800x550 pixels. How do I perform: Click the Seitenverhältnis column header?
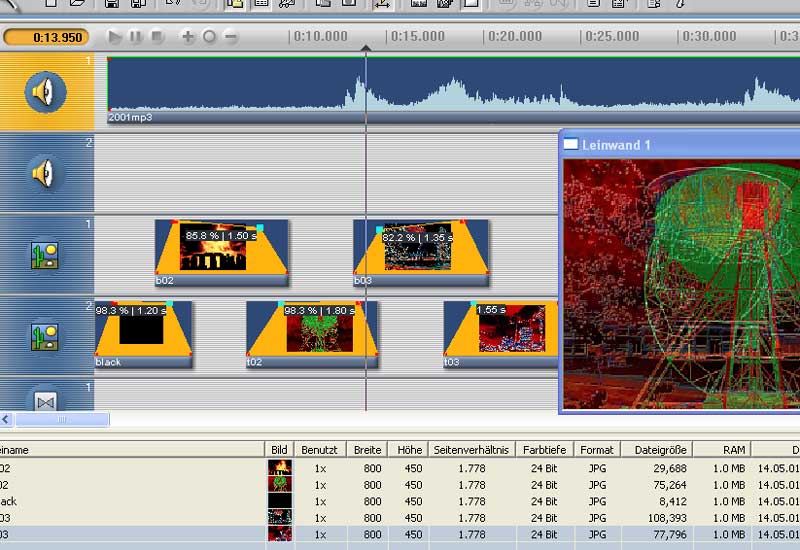(471, 451)
